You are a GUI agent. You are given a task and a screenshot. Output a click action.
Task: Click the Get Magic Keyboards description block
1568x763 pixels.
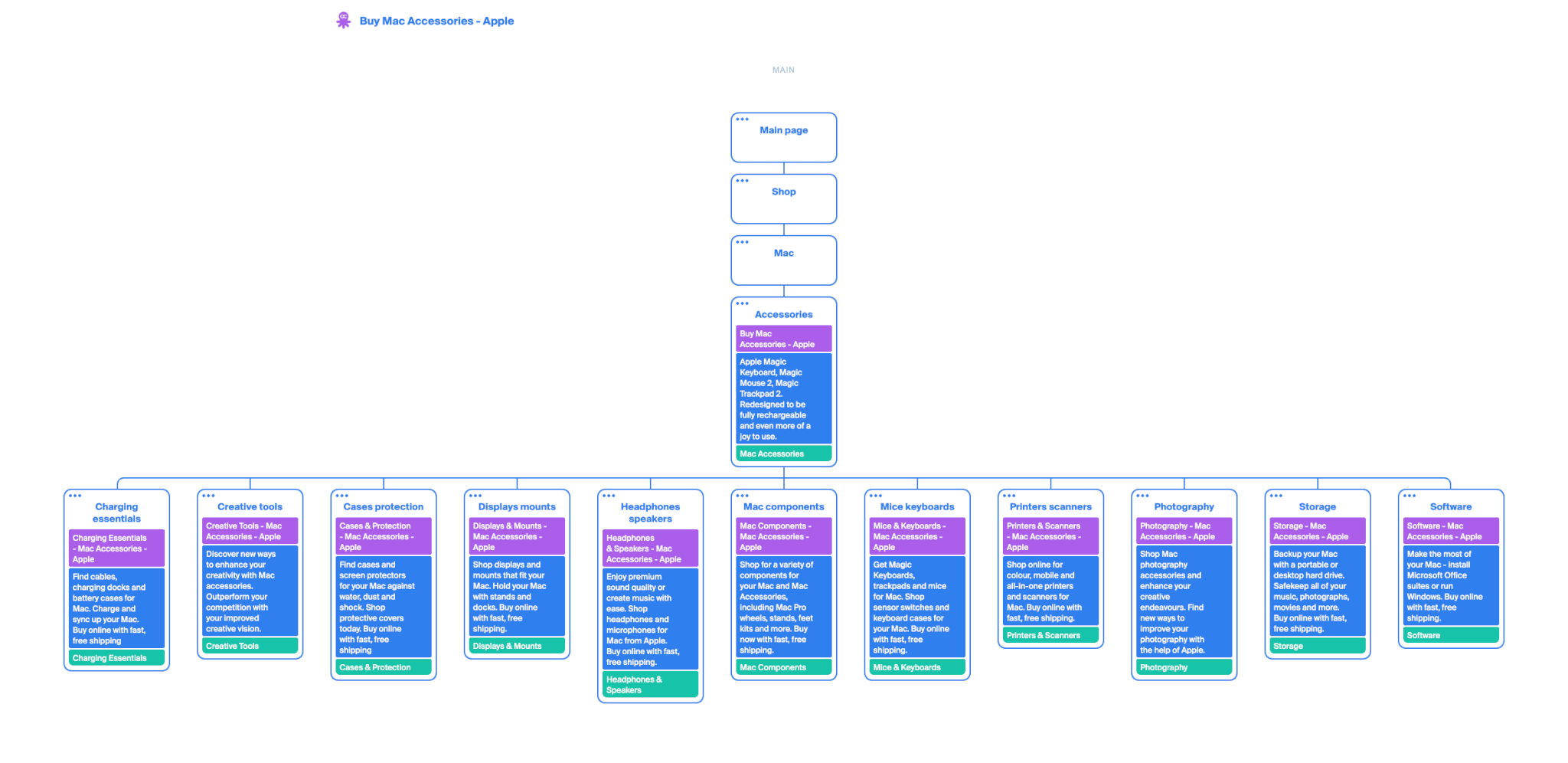coord(917,607)
